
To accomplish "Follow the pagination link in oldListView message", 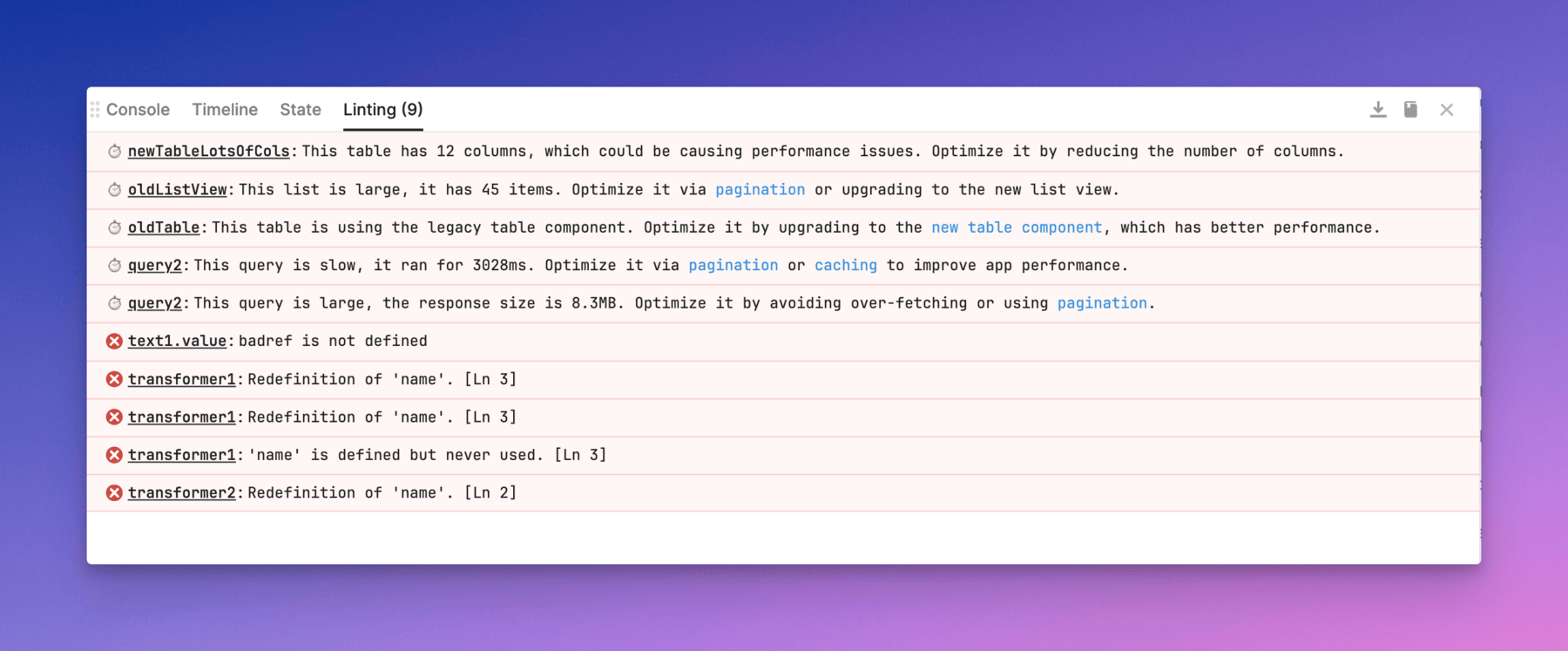I will click(x=760, y=190).
